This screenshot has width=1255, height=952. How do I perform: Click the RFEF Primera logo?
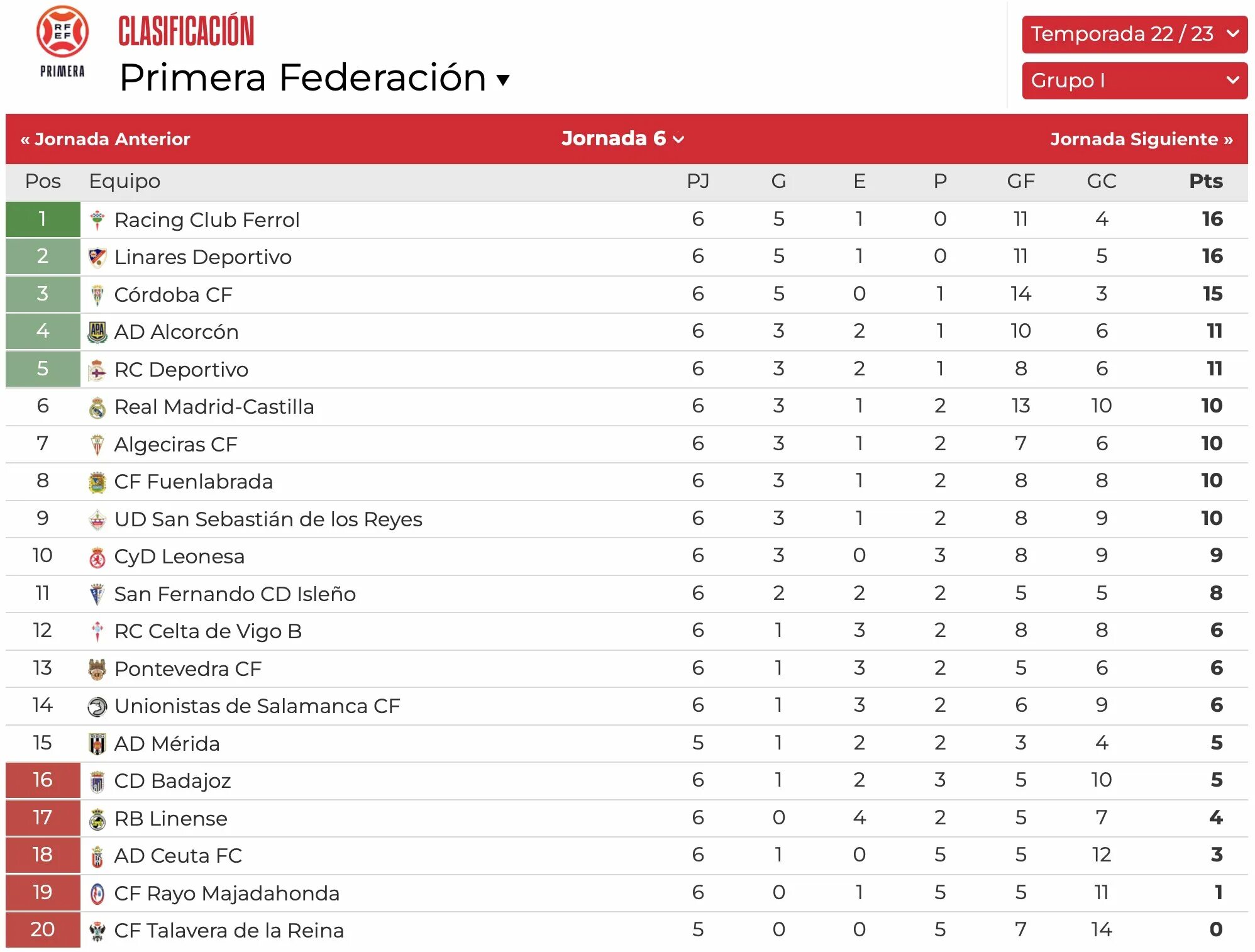click(62, 42)
